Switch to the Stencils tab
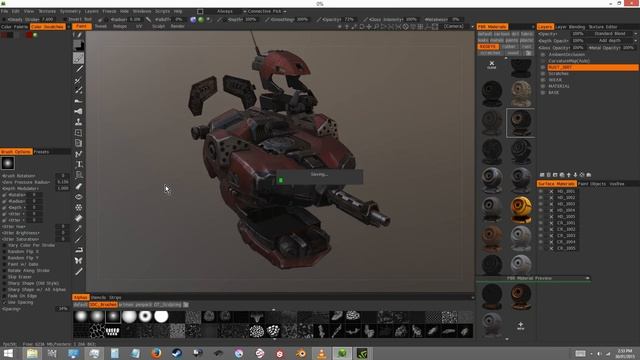The height and width of the screenshot is (360, 640). (x=98, y=298)
